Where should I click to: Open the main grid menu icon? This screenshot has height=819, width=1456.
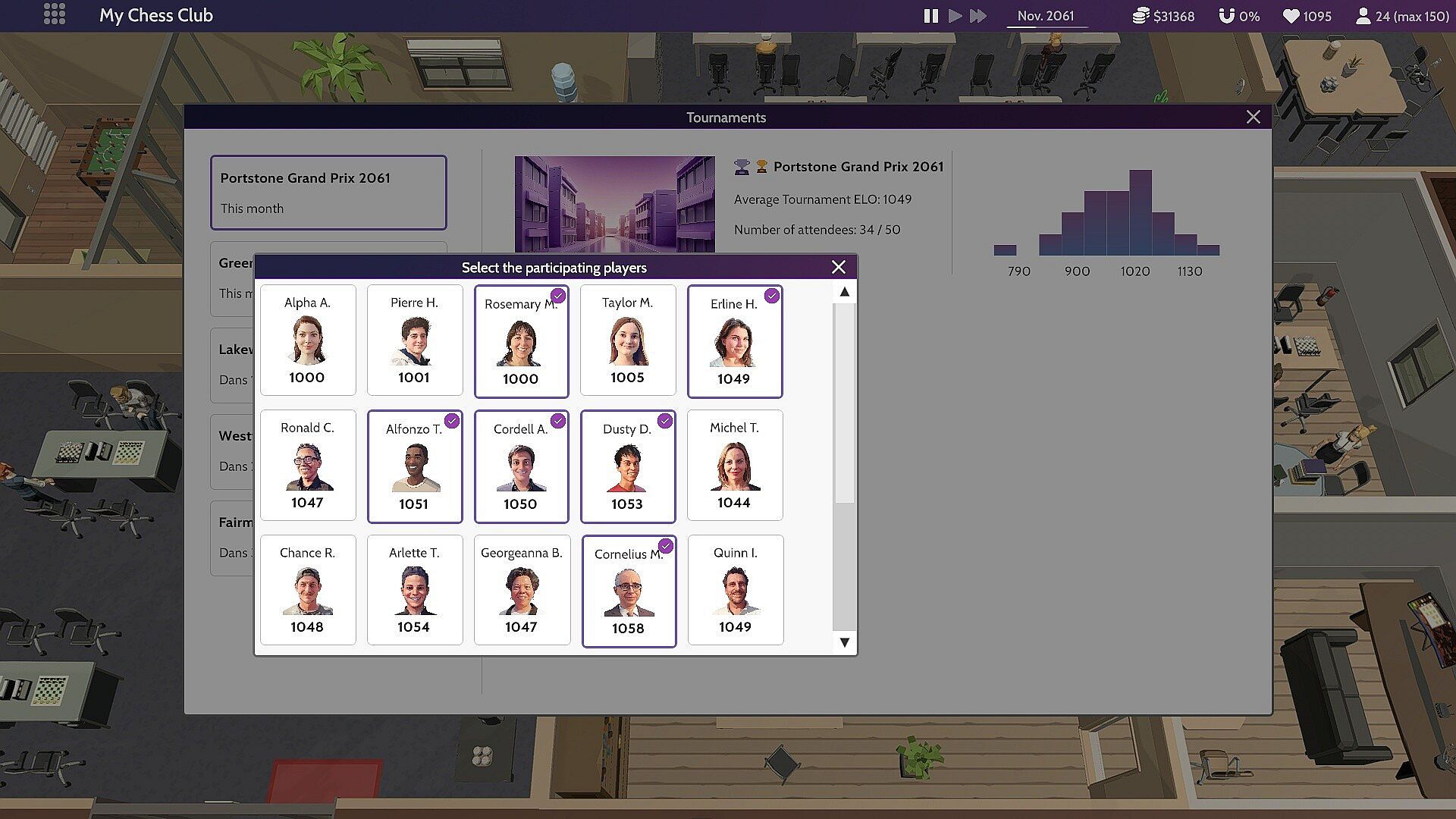[x=55, y=14]
